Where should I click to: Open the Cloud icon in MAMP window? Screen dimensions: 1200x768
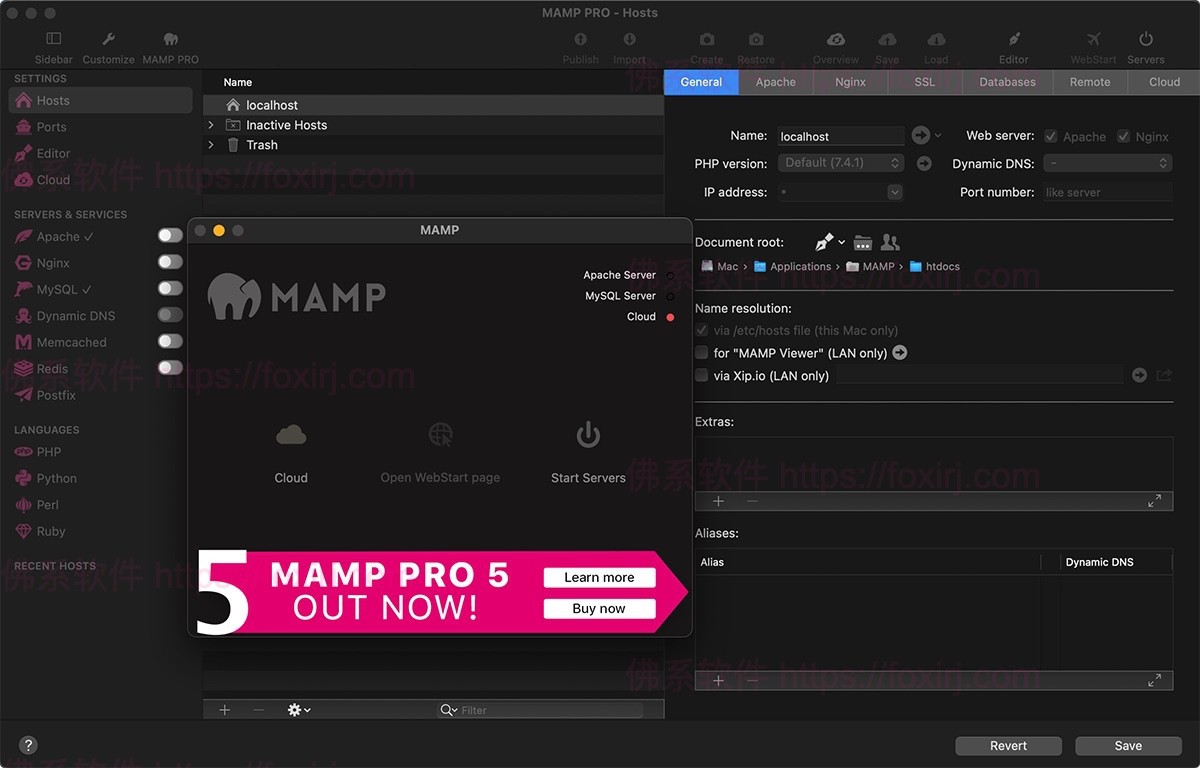pos(291,435)
